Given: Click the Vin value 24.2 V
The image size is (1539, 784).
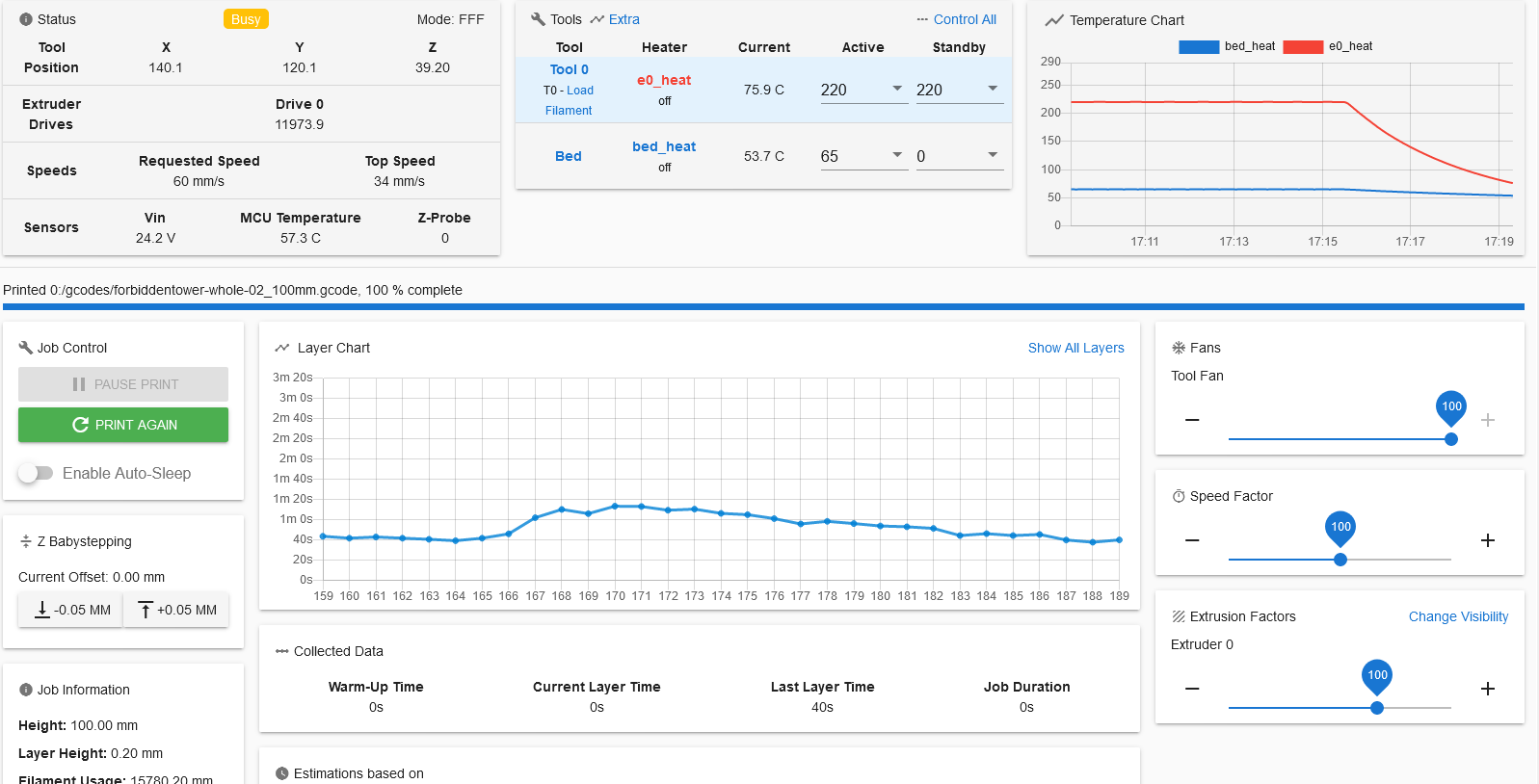Looking at the screenshot, I should 155,238.
